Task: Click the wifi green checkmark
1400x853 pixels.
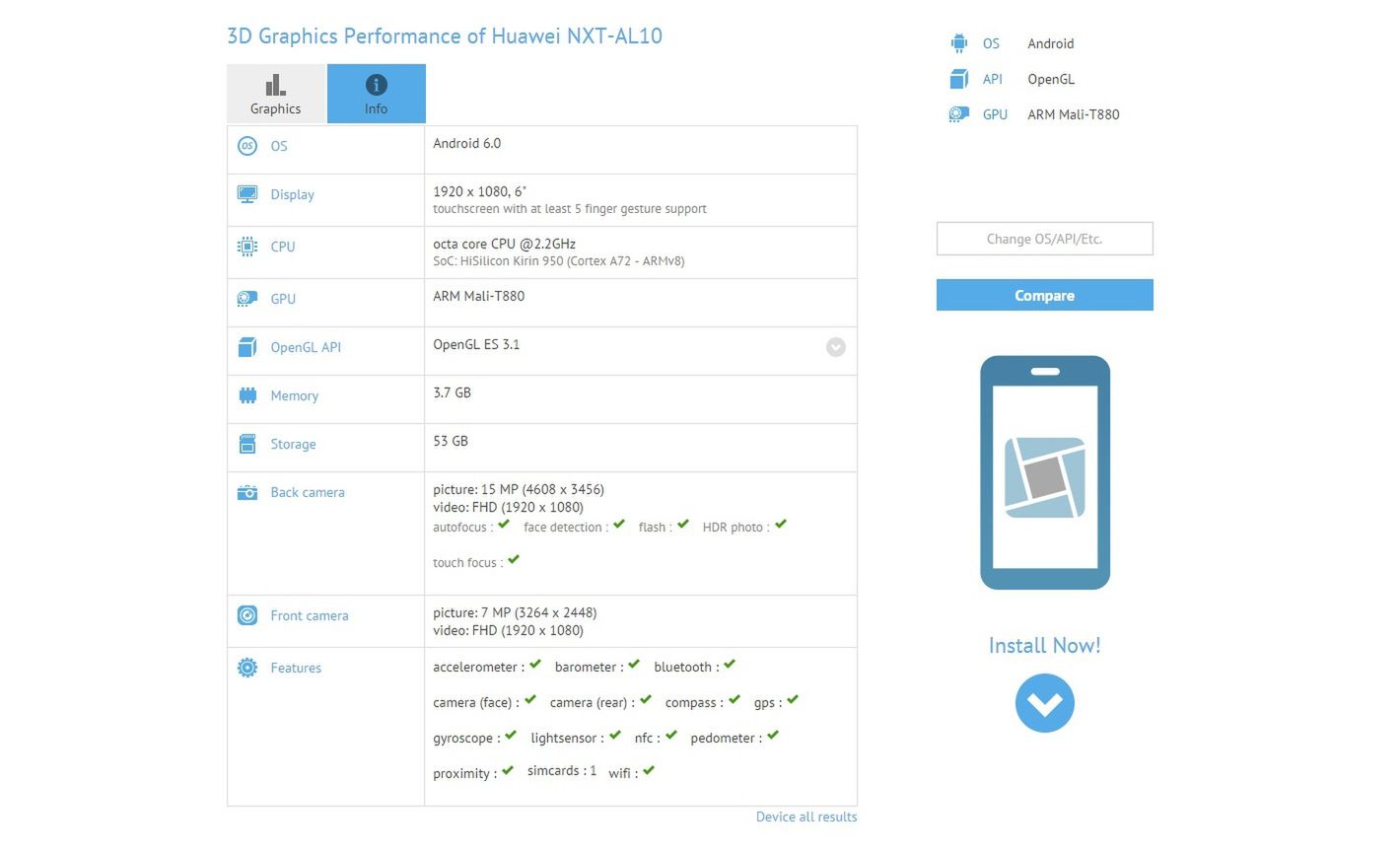Action: coord(649,771)
